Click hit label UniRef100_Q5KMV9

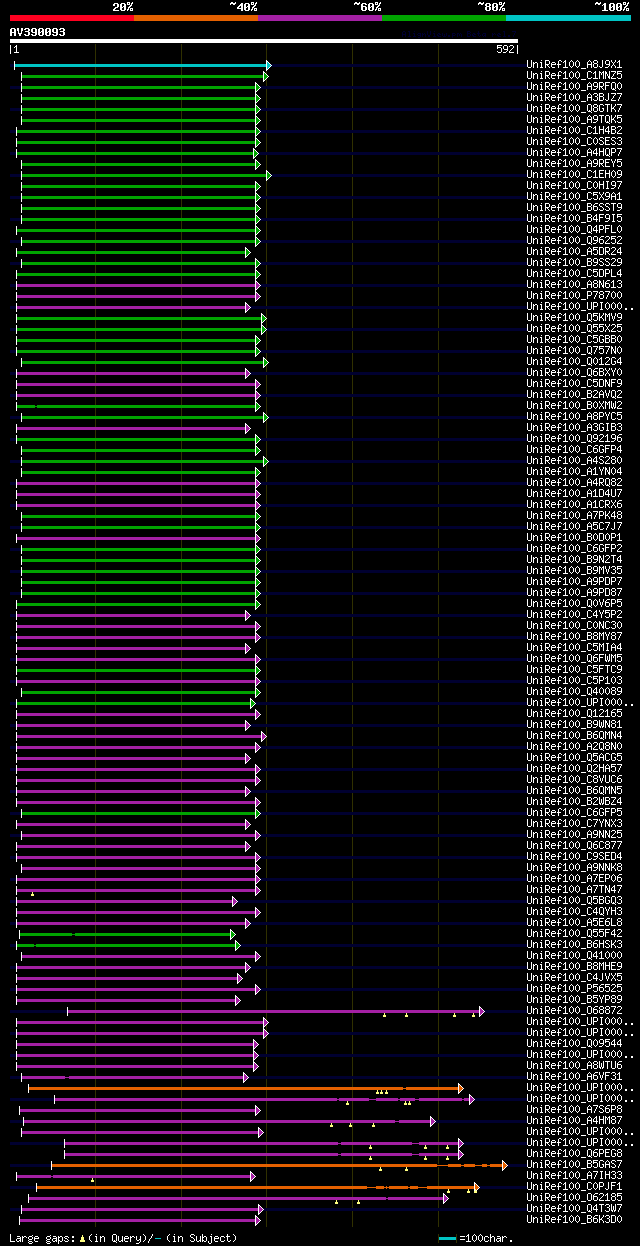pyautogui.click(x=574, y=318)
